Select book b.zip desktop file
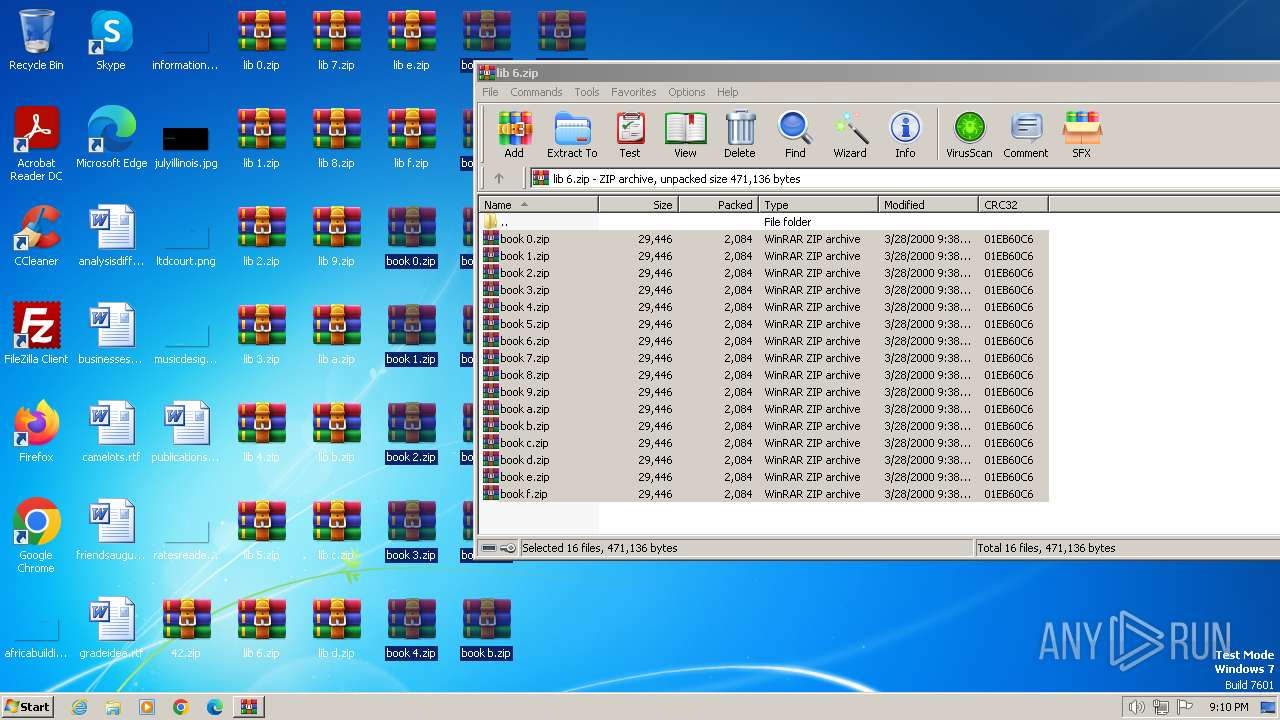Image resolution: width=1280 pixels, height=720 pixels. pyautogui.click(x=486, y=629)
